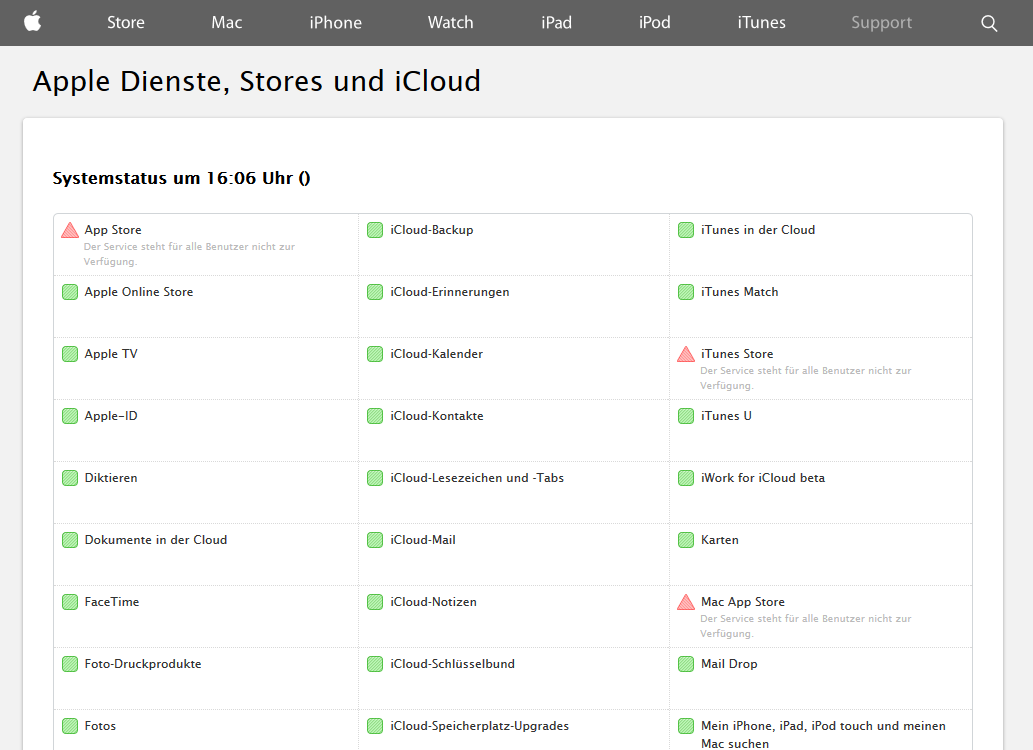
Task: Click the Mac App Store service name
Action: tap(742, 602)
